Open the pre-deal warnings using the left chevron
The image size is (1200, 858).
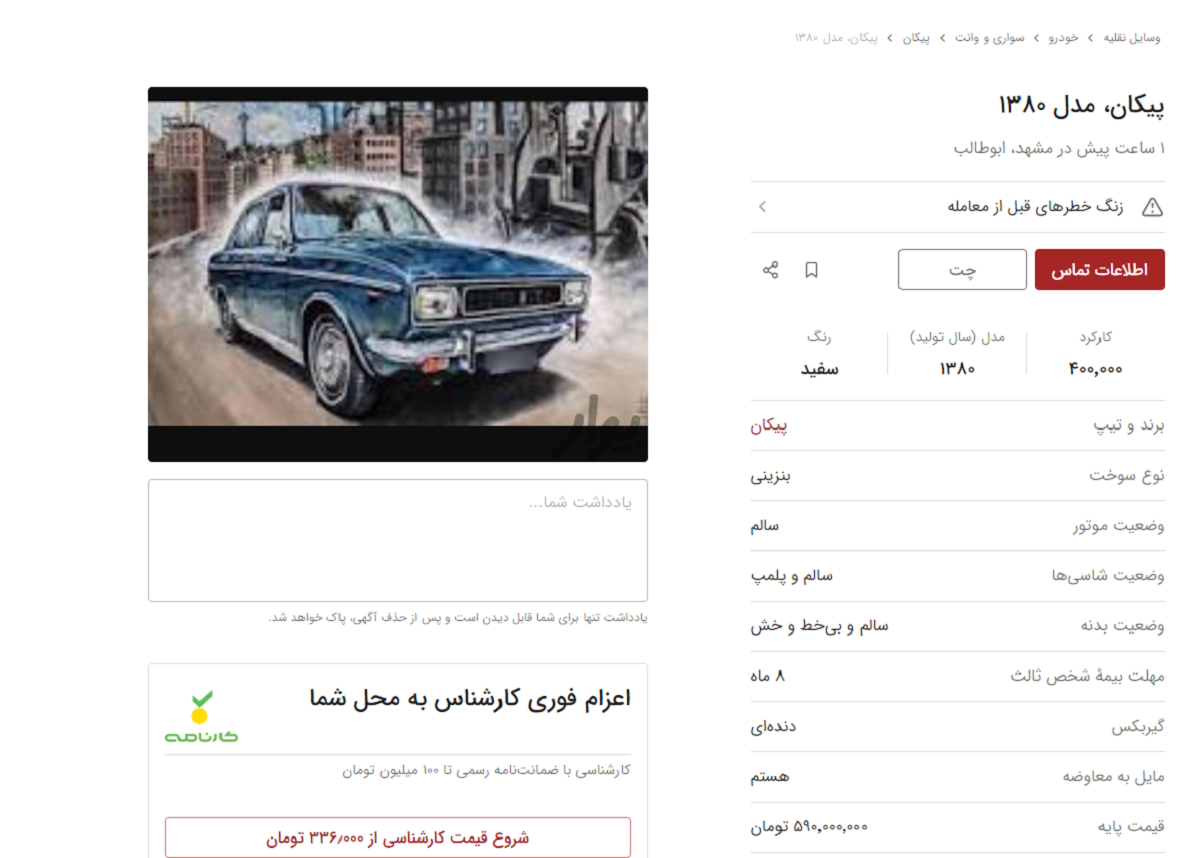point(762,206)
